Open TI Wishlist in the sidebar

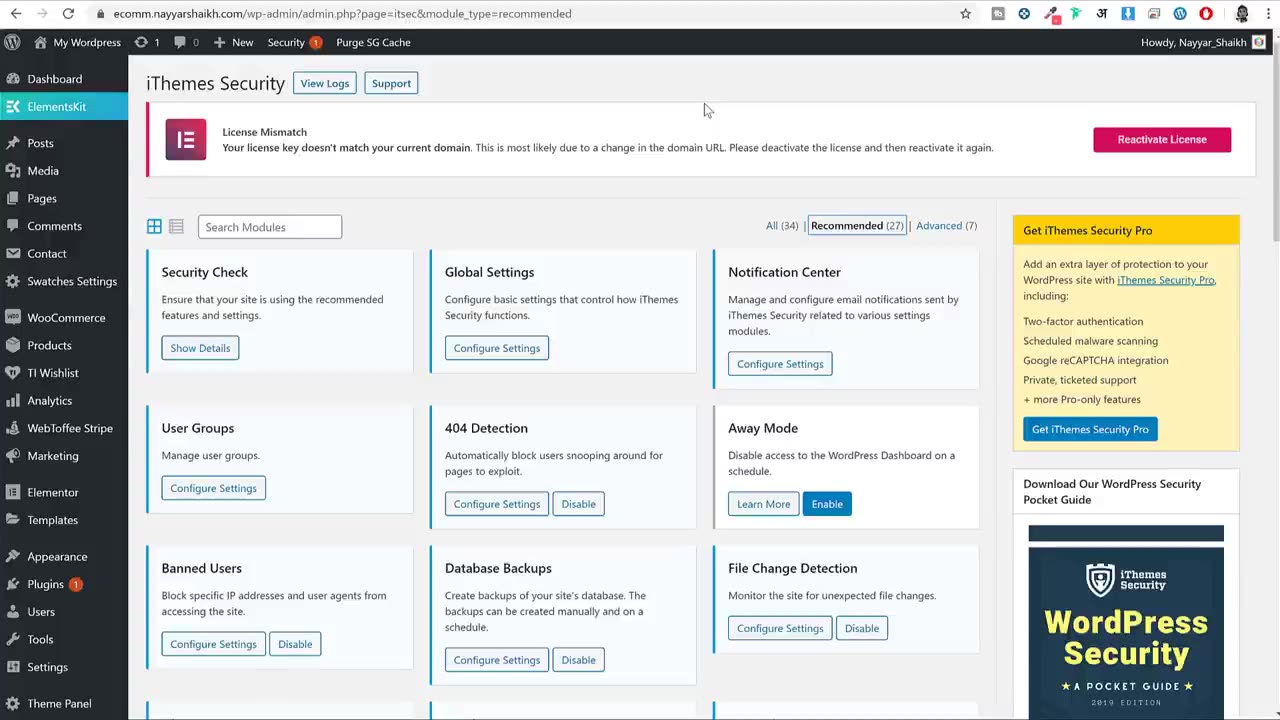click(x=64, y=373)
